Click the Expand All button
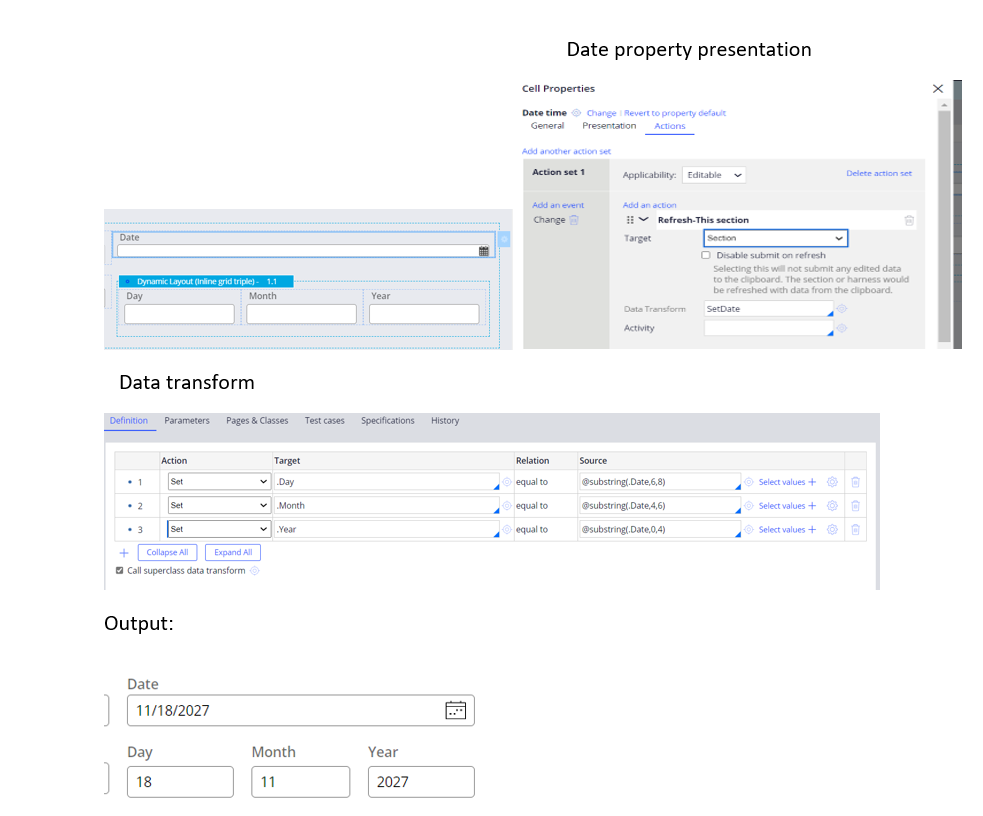Image resolution: width=983 pixels, height=816 pixels. pyautogui.click(x=233, y=552)
